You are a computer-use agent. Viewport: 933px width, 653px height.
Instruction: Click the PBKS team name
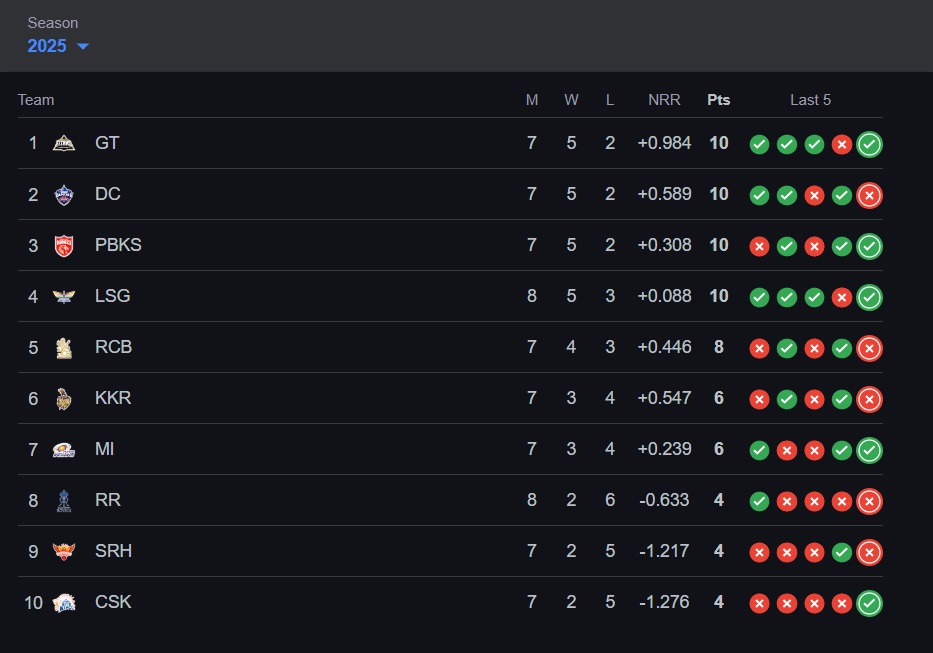click(x=118, y=245)
